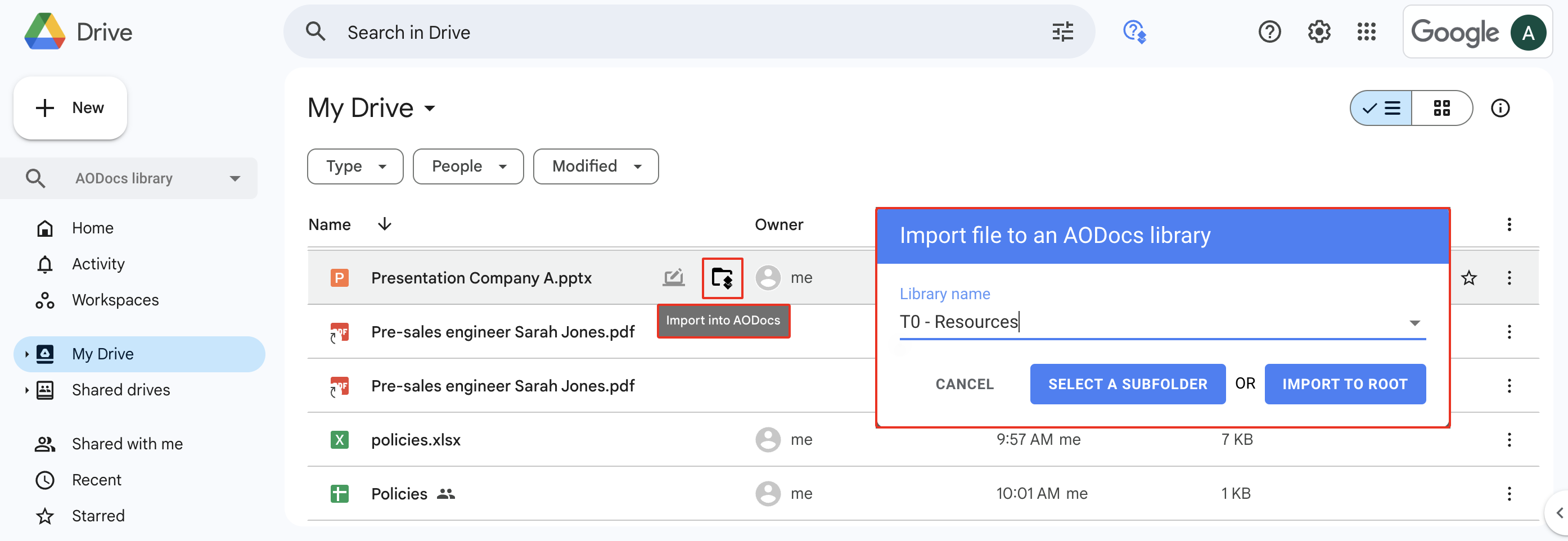Open the Type filter dropdown
Viewport: 1568px width, 541px height.
(355, 166)
